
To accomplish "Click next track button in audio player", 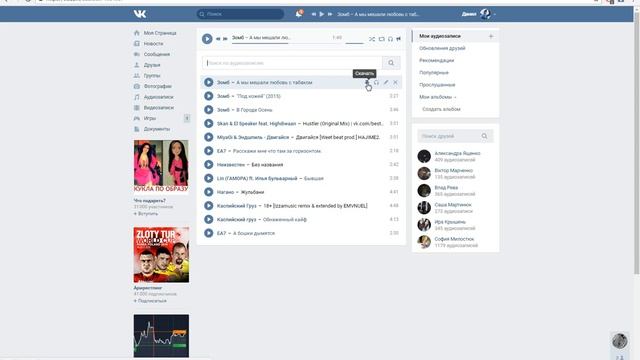I will click(x=225, y=39).
